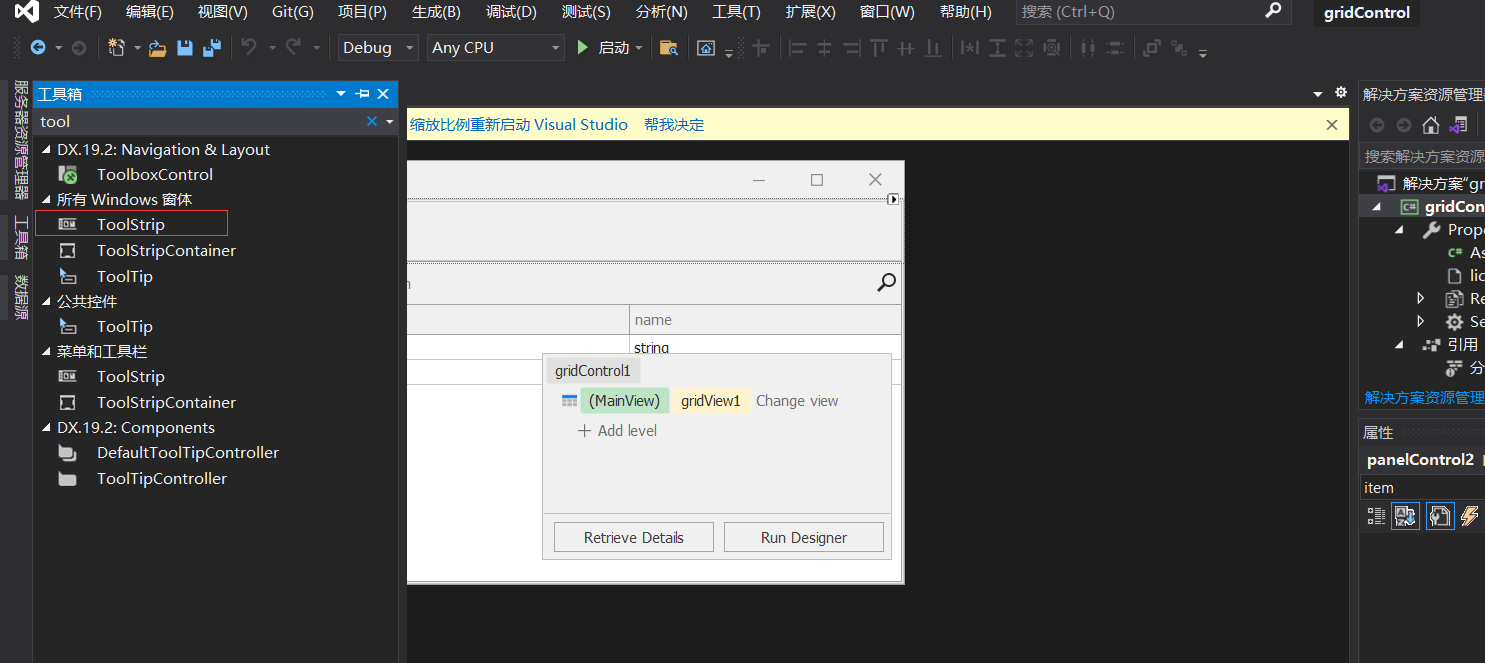Image resolution: width=1485 pixels, height=663 pixels.
Task: Click the green Start play icon
Action: coord(583,47)
